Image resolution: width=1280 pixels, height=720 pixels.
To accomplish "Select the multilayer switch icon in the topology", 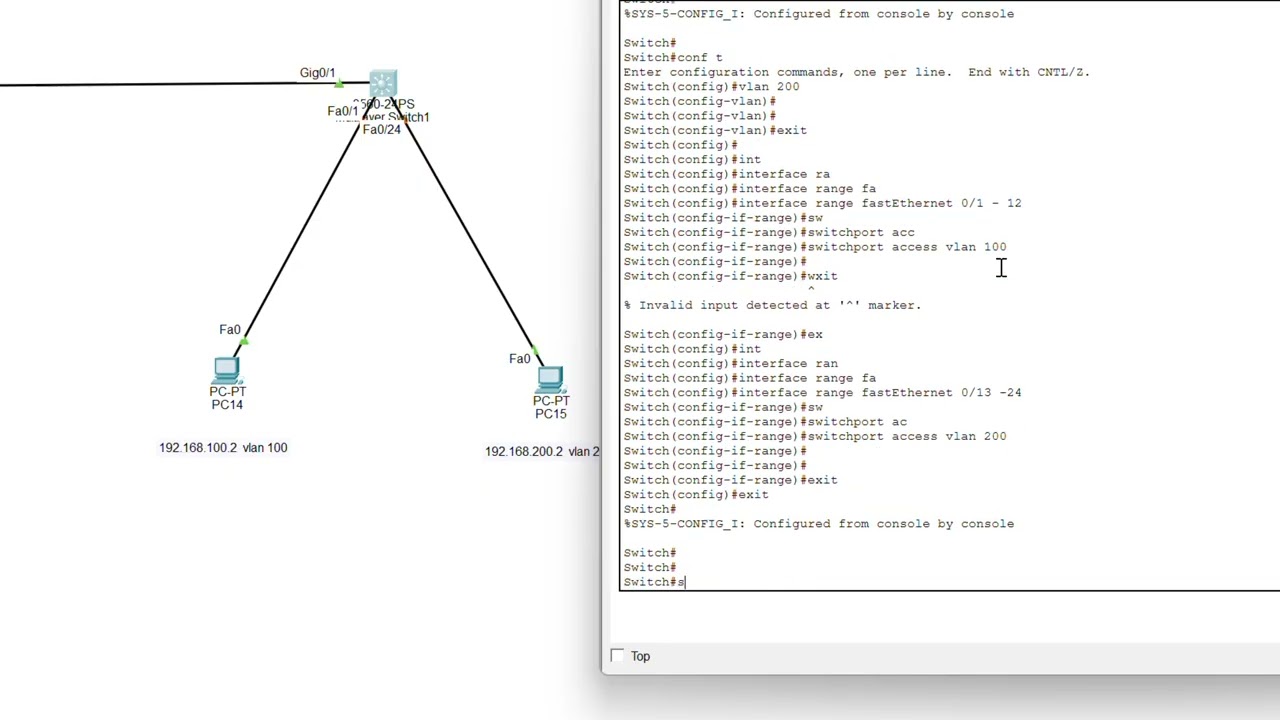I will click(383, 84).
